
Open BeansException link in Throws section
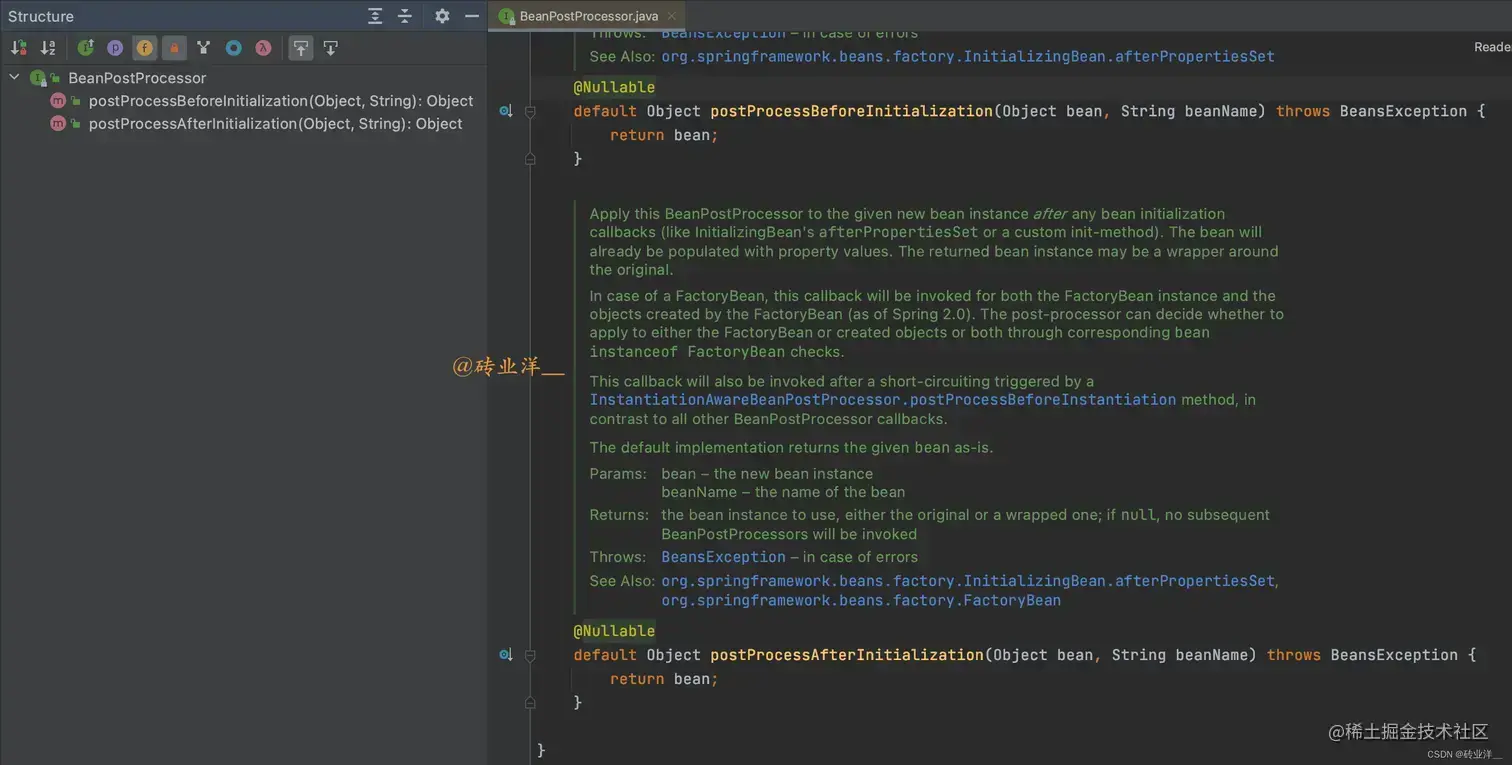coord(723,557)
